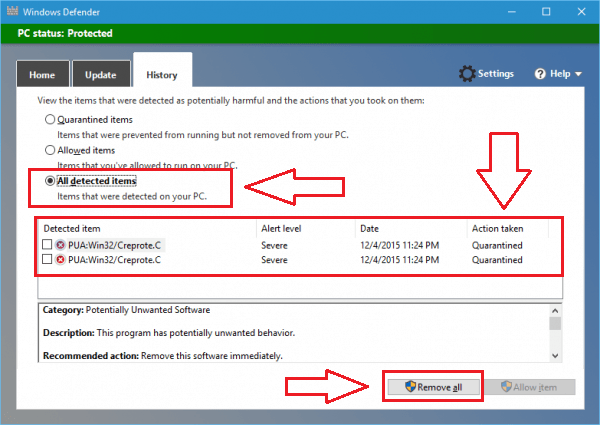
Task: Click the Windows Defender castle icon in title bar
Action: point(12,11)
